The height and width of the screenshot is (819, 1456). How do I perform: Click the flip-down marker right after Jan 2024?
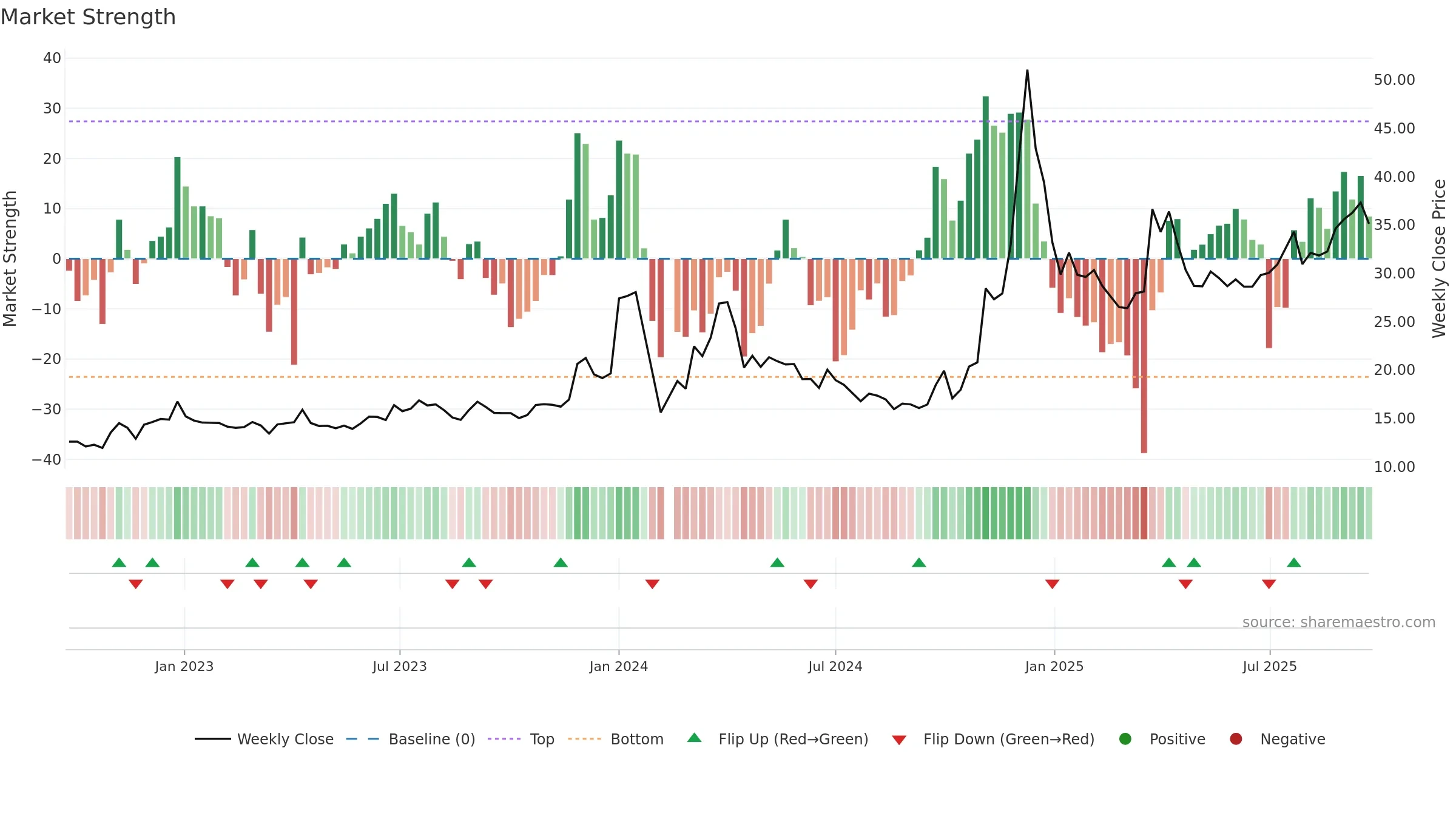tap(652, 584)
